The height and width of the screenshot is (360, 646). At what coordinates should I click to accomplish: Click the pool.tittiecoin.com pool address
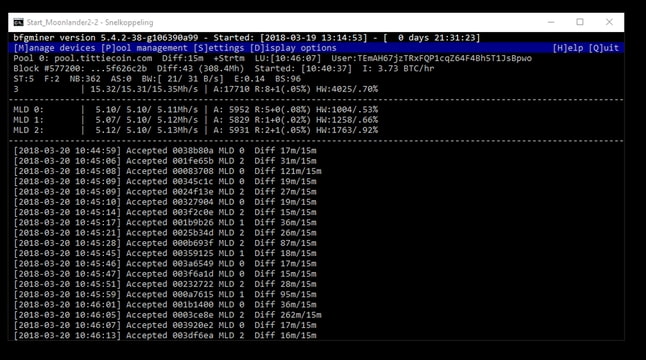click(103, 58)
